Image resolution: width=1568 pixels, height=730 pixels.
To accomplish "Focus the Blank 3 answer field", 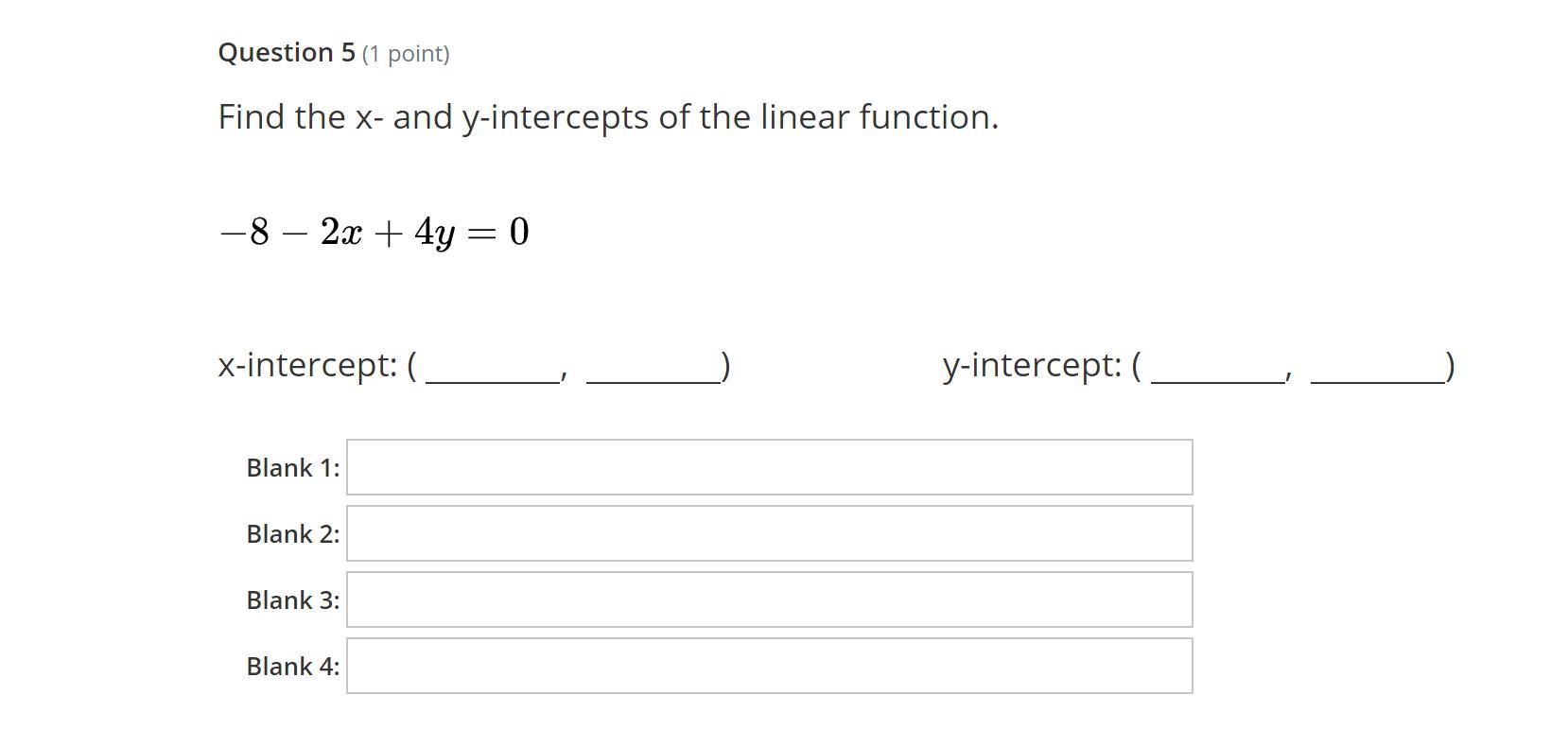I will click(769, 600).
